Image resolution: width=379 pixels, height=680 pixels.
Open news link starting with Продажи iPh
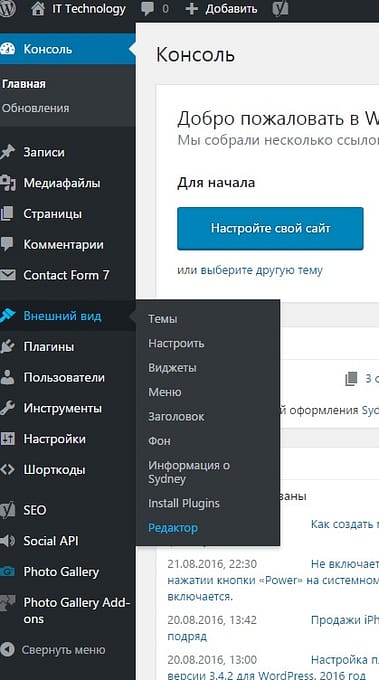tap(345, 620)
